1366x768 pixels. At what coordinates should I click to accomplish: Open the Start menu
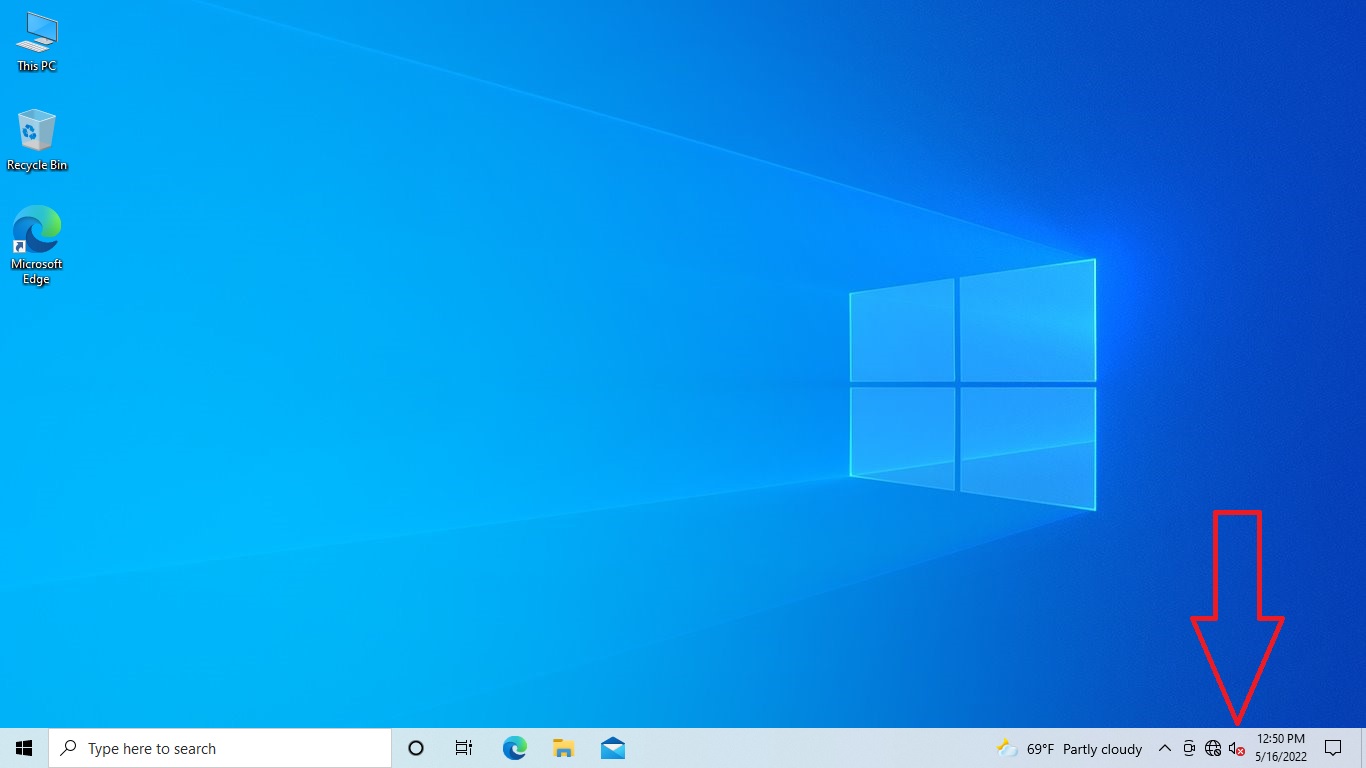(24, 748)
